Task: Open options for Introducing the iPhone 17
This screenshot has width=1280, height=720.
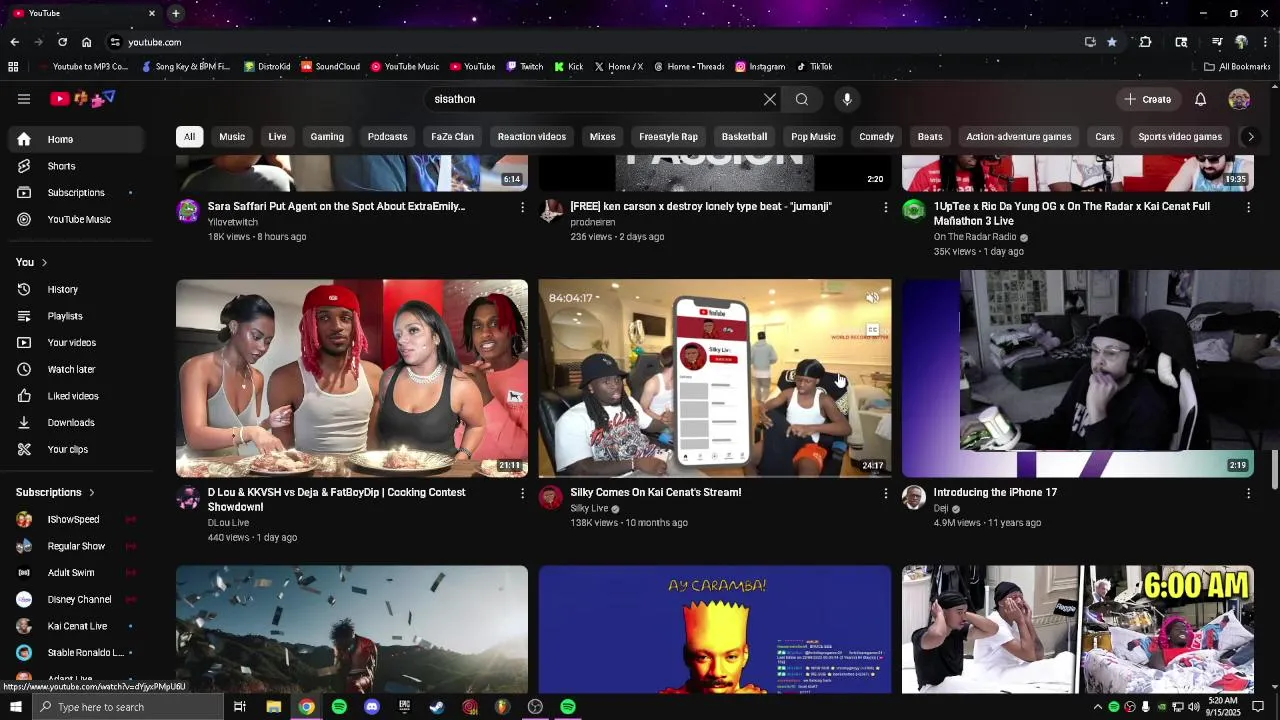Action: [1248, 493]
